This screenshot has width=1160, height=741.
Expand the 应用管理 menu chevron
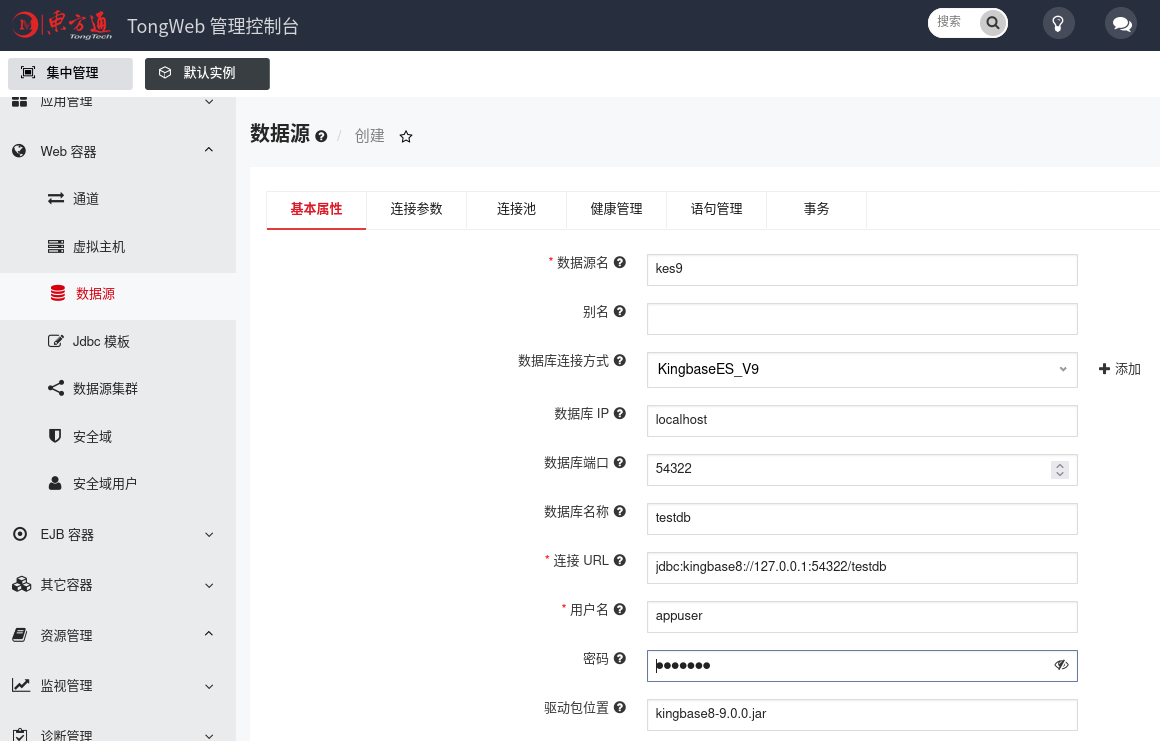coord(209,102)
